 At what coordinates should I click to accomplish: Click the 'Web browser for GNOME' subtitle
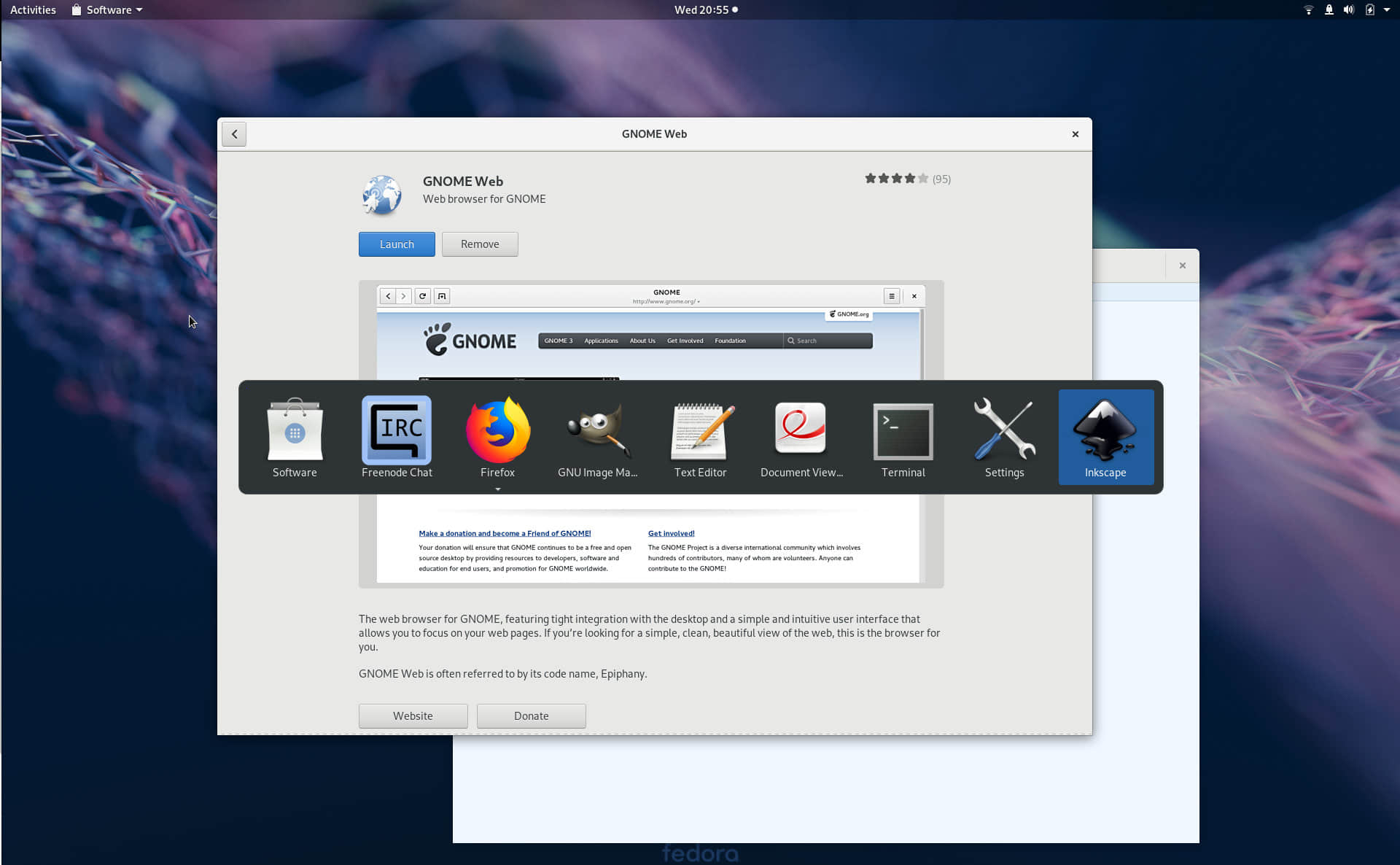pyautogui.click(x=484, y=199)
